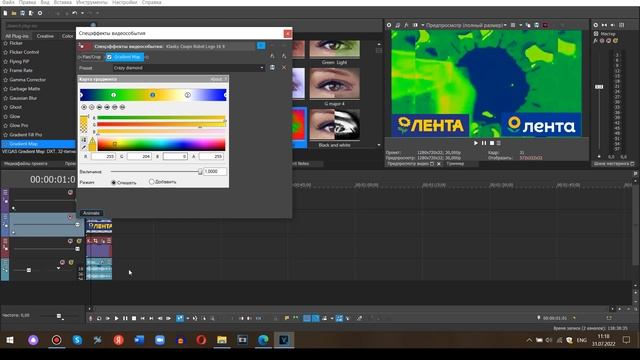Toggle favorite star for Frame Rate
The width and height of the screenshot is (640, 360).
point(6,71)
